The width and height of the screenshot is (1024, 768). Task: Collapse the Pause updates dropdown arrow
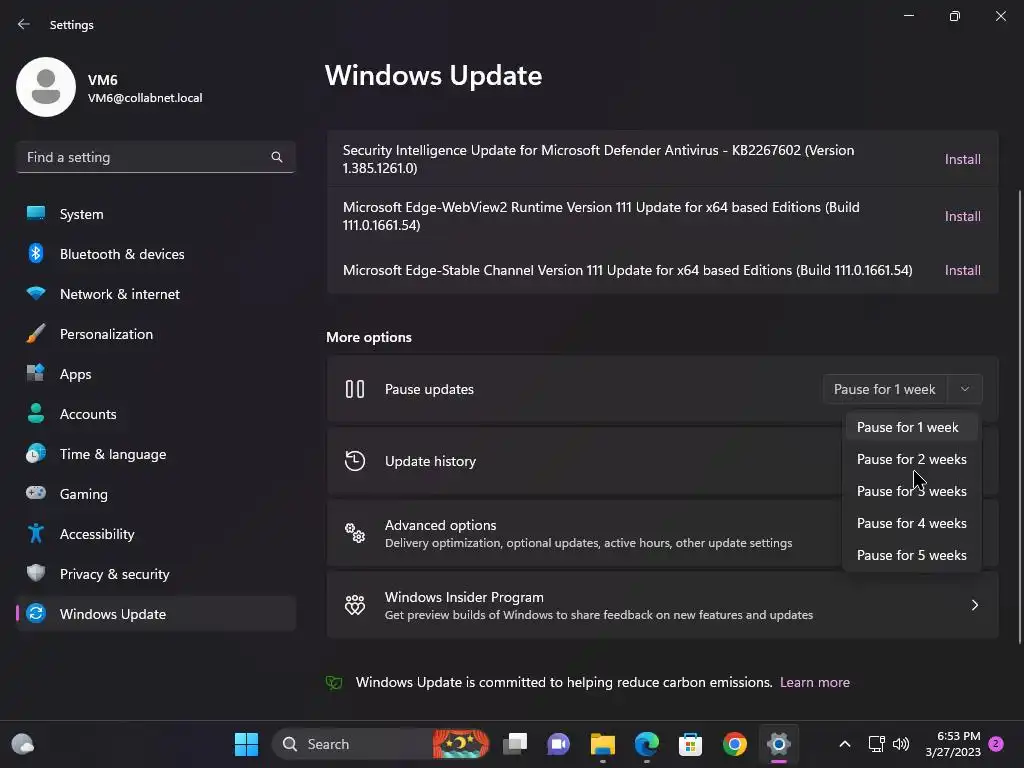tap(965, 389)
